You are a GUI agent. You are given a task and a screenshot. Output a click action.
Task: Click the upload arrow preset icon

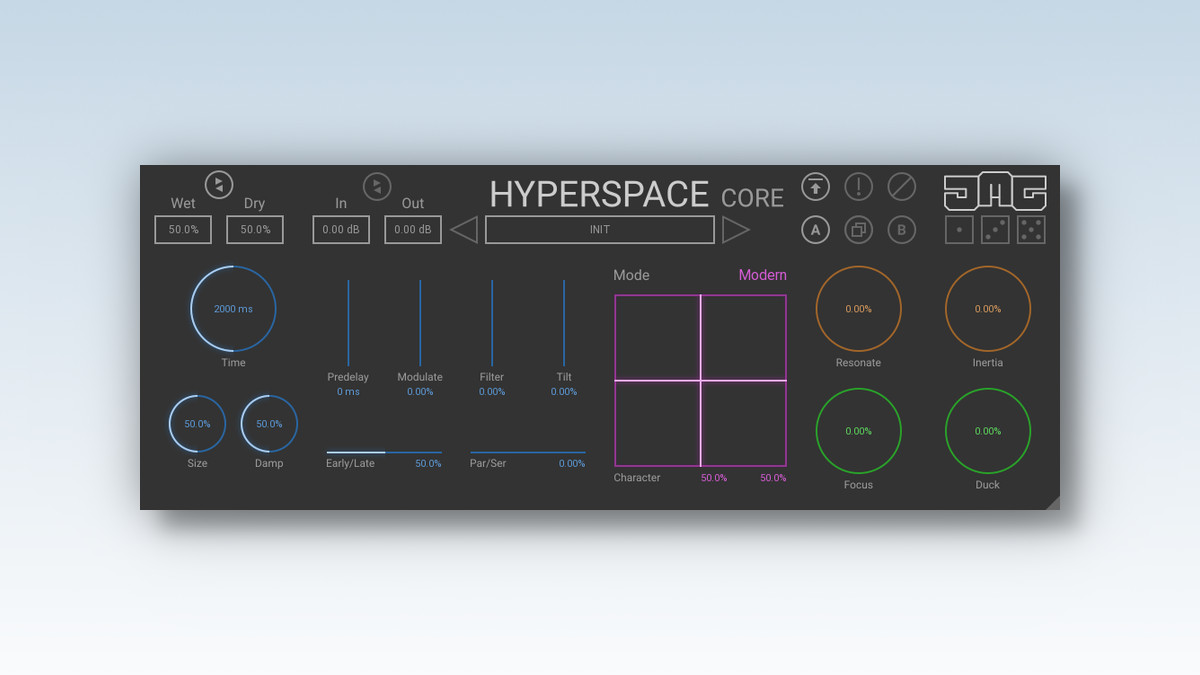click(815, 187)
